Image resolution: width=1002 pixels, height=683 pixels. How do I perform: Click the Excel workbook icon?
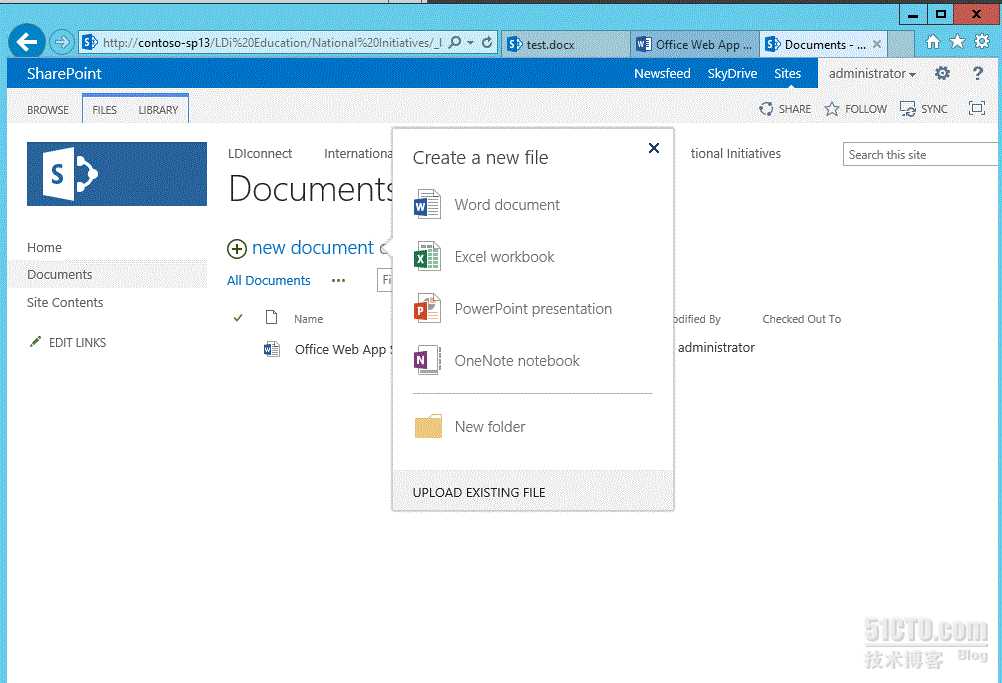pos(428,257)
